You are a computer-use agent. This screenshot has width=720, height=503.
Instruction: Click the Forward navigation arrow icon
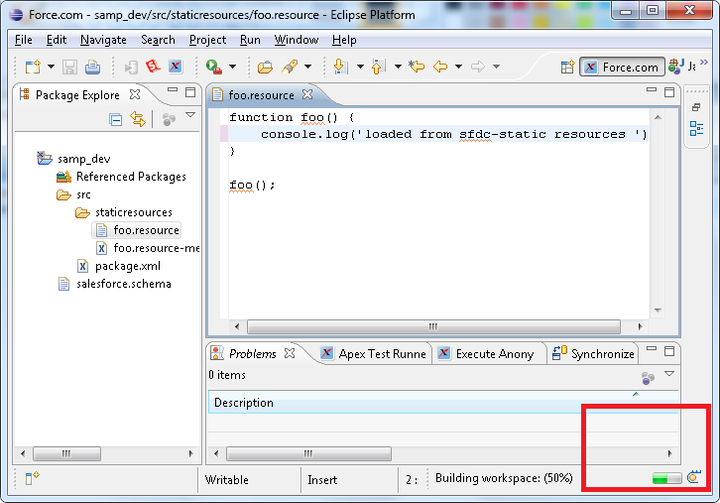[x=478, y=67]
